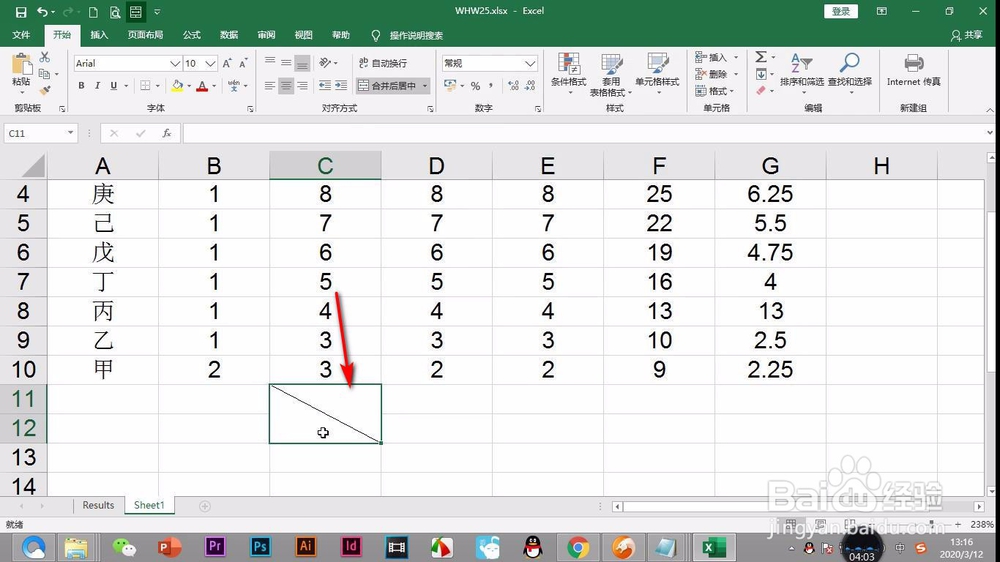Switch to the 公式 ribbon tab
The height and width of the screenshot is (562, 1000).
(191, 35)
